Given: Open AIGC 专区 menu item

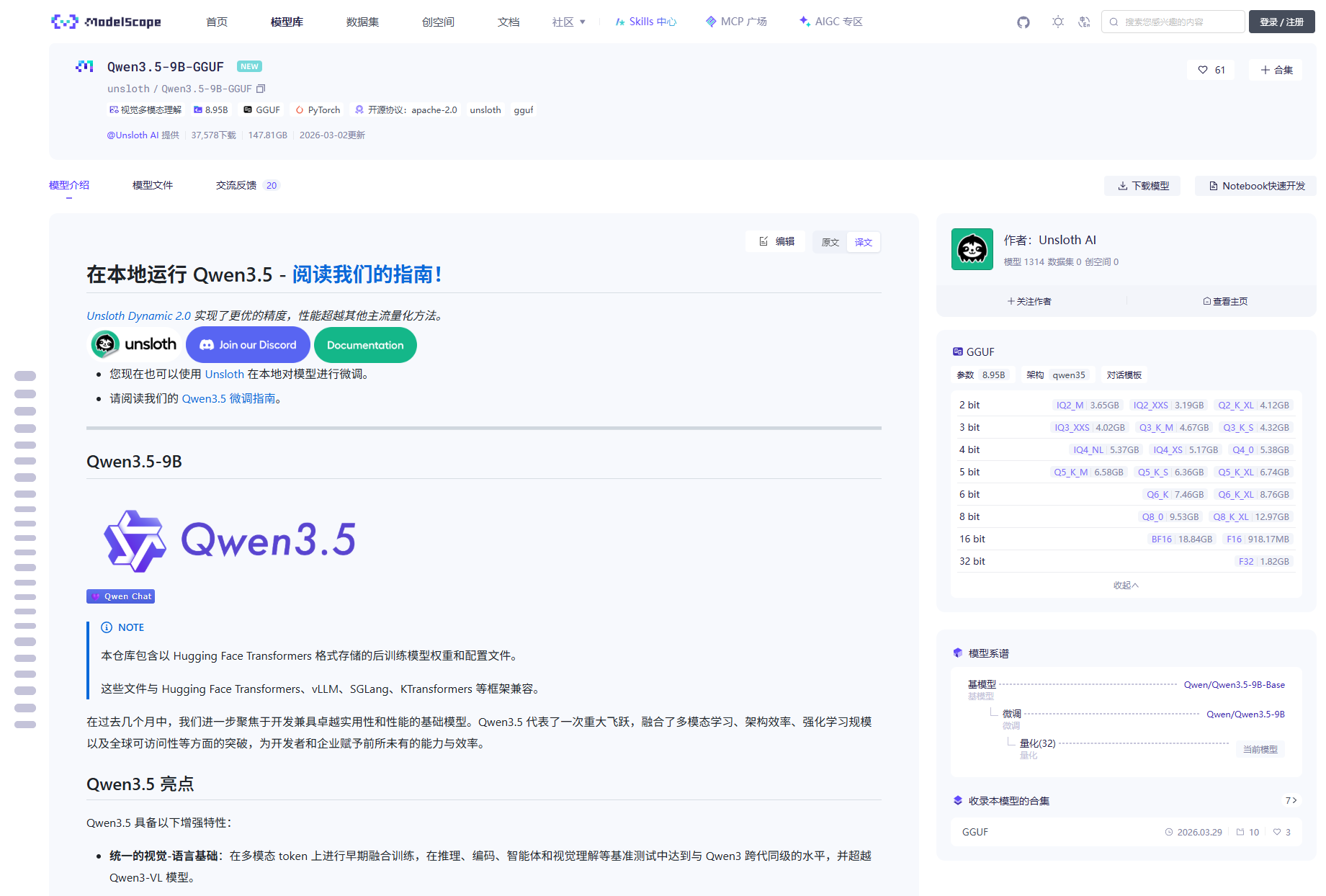Looking at the screenshot, I should (830, 22).
